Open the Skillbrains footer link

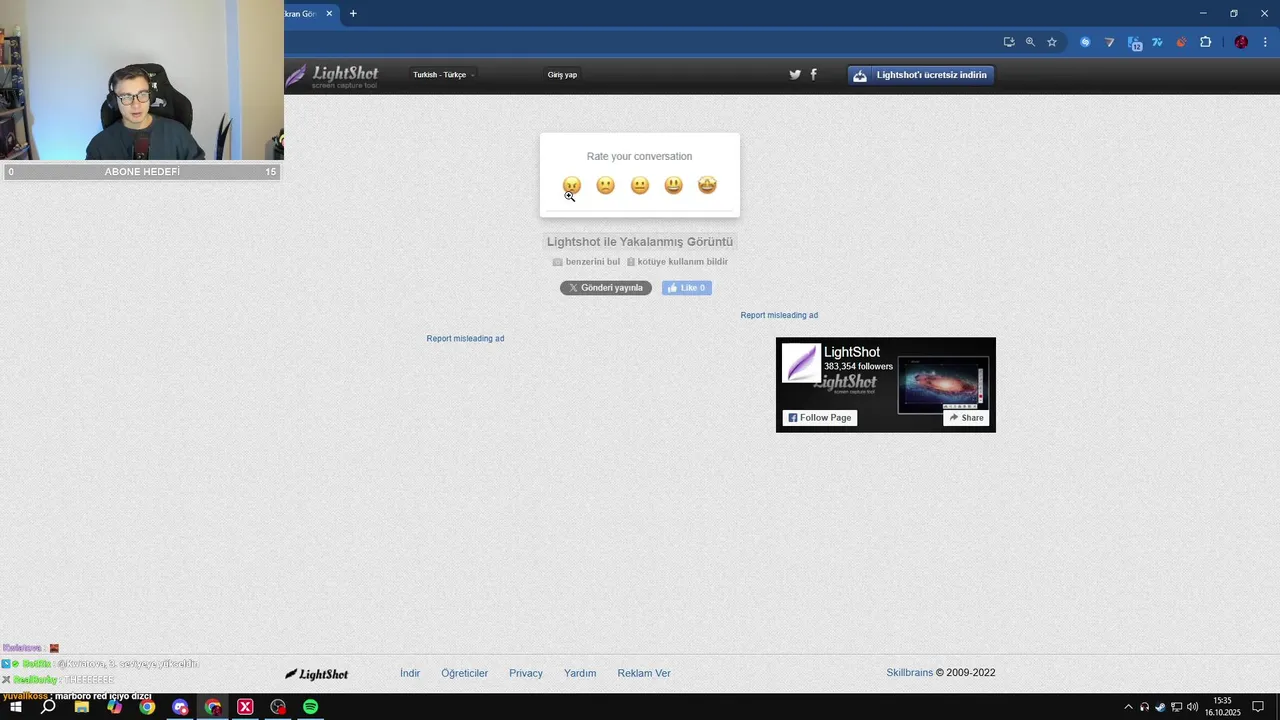click(x=909, y=673)
